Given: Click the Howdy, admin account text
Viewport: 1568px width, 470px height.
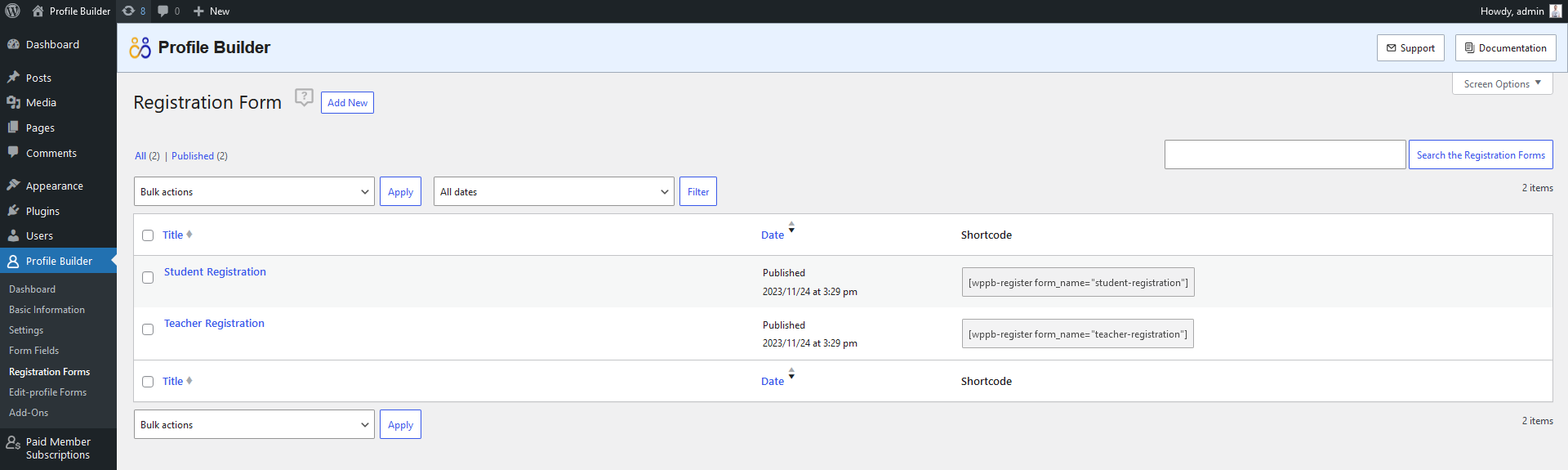Looking at the screenshot, I should (1512, 11).
